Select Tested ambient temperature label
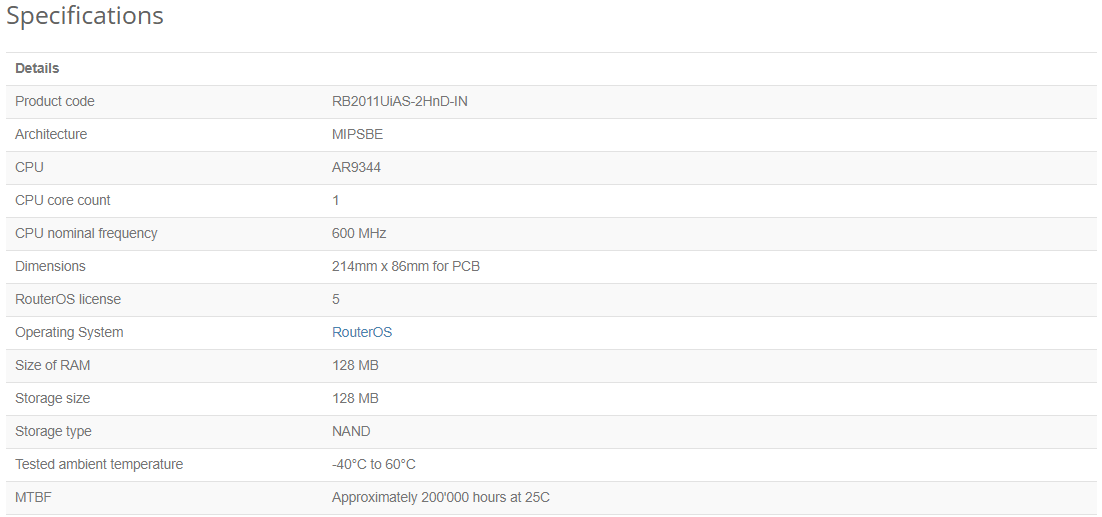Screen dimensions: 1102x517 99,464
